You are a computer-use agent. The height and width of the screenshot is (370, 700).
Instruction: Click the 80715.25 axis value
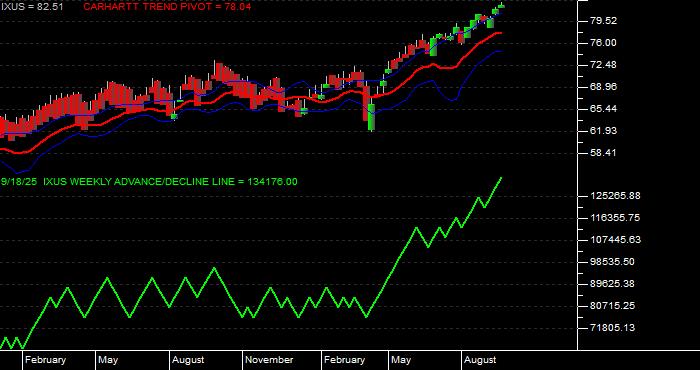coord(612,306)
